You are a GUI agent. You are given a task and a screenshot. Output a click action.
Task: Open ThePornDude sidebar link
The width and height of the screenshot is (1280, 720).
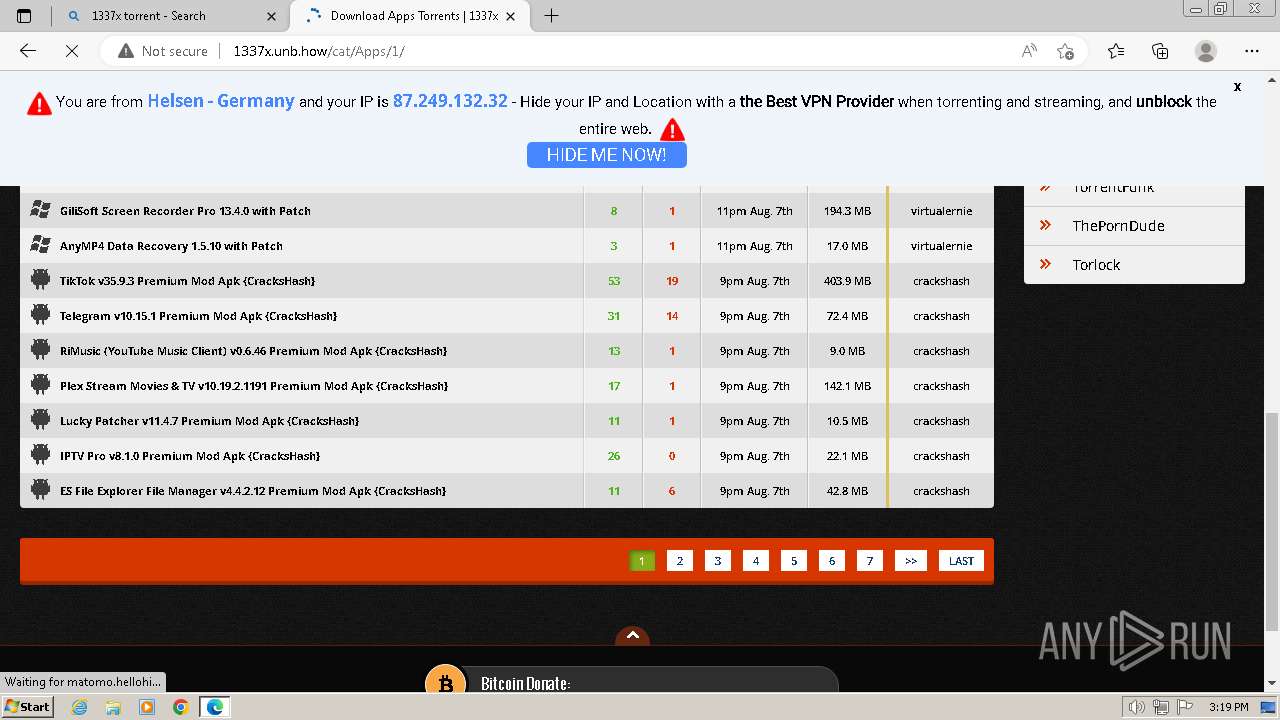pyautogui.click(x=1118, y=226)
